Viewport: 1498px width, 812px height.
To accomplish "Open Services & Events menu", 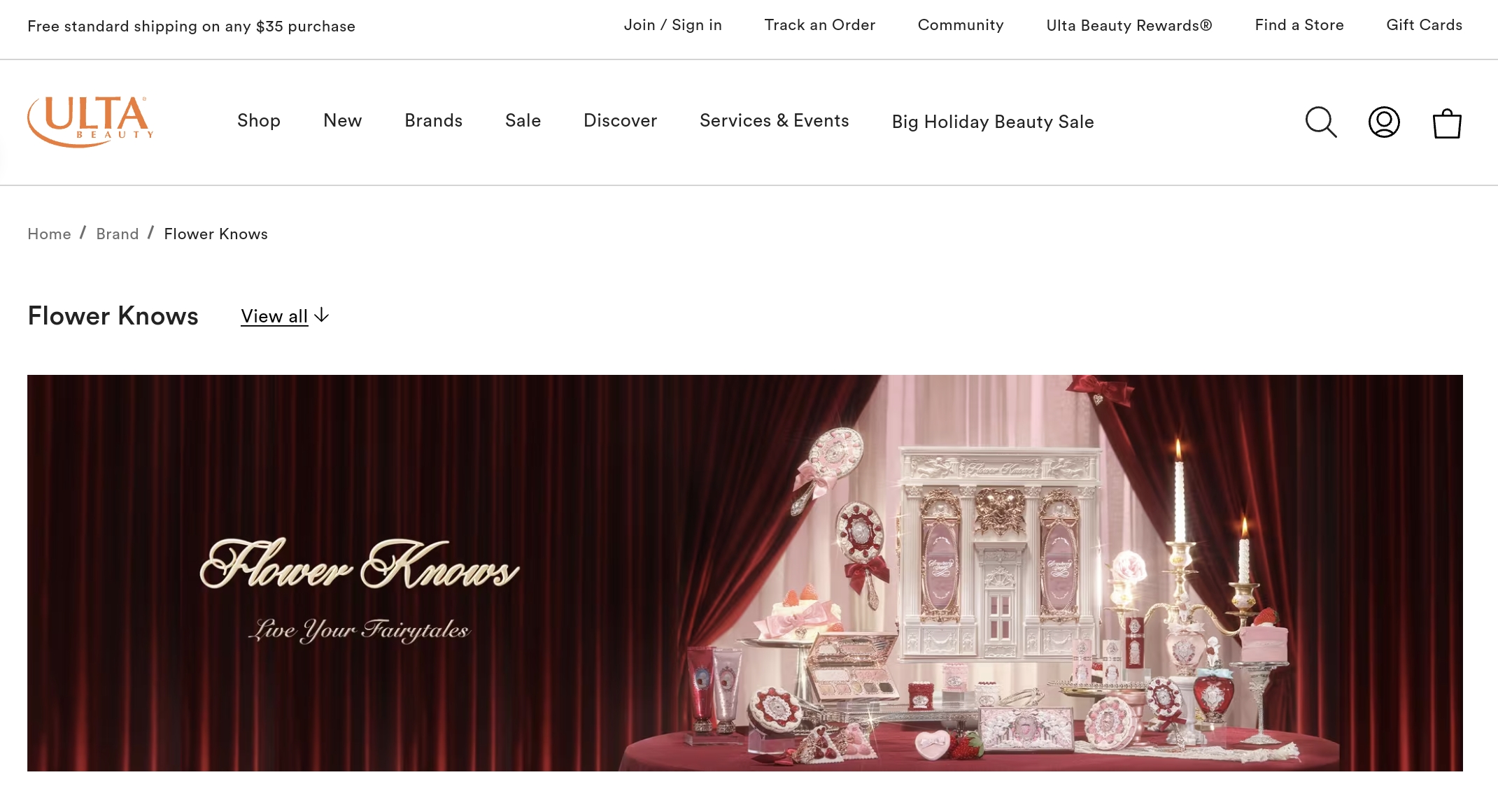I will (x=774, y=121).
